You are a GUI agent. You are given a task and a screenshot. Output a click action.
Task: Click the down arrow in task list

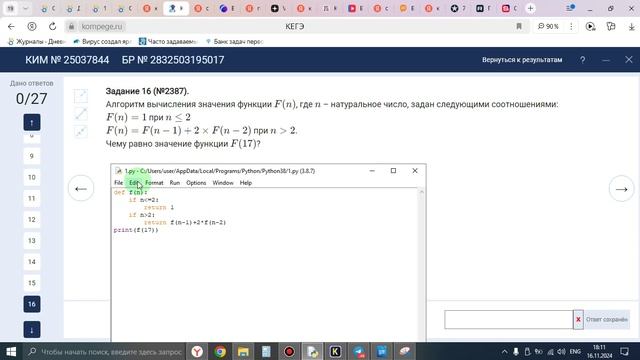(x=32, y=330)
